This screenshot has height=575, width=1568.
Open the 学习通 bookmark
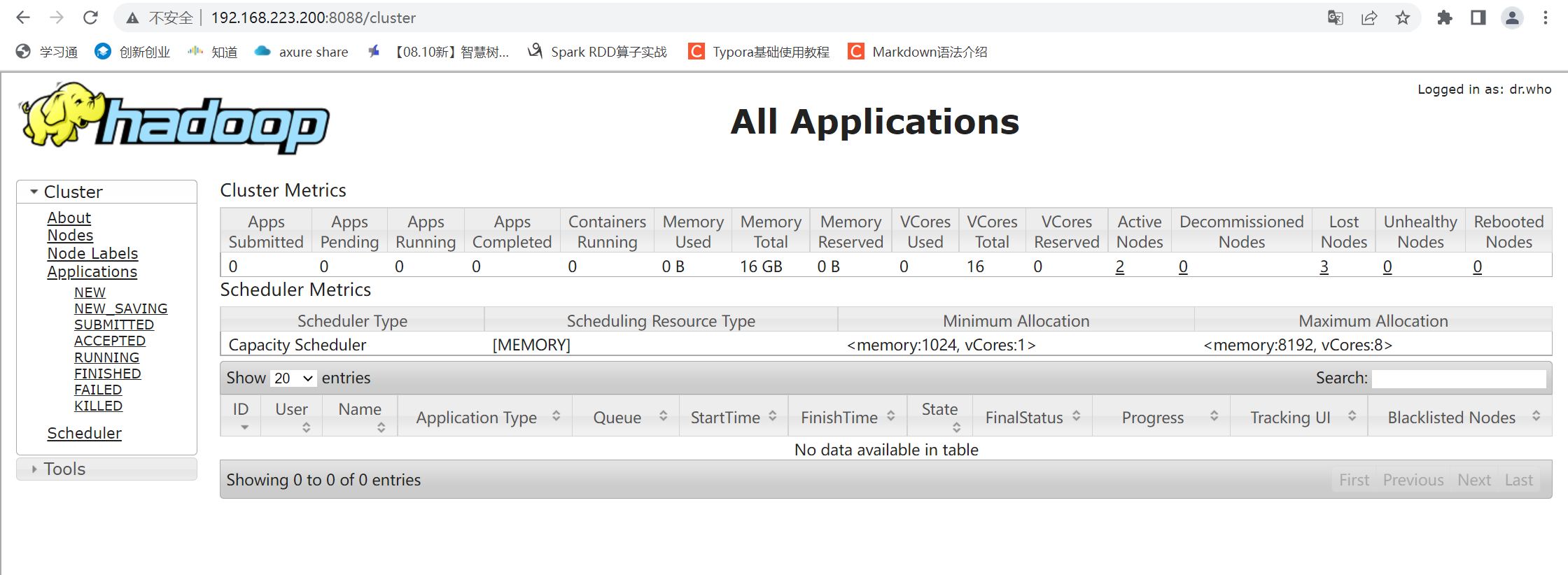47,52
